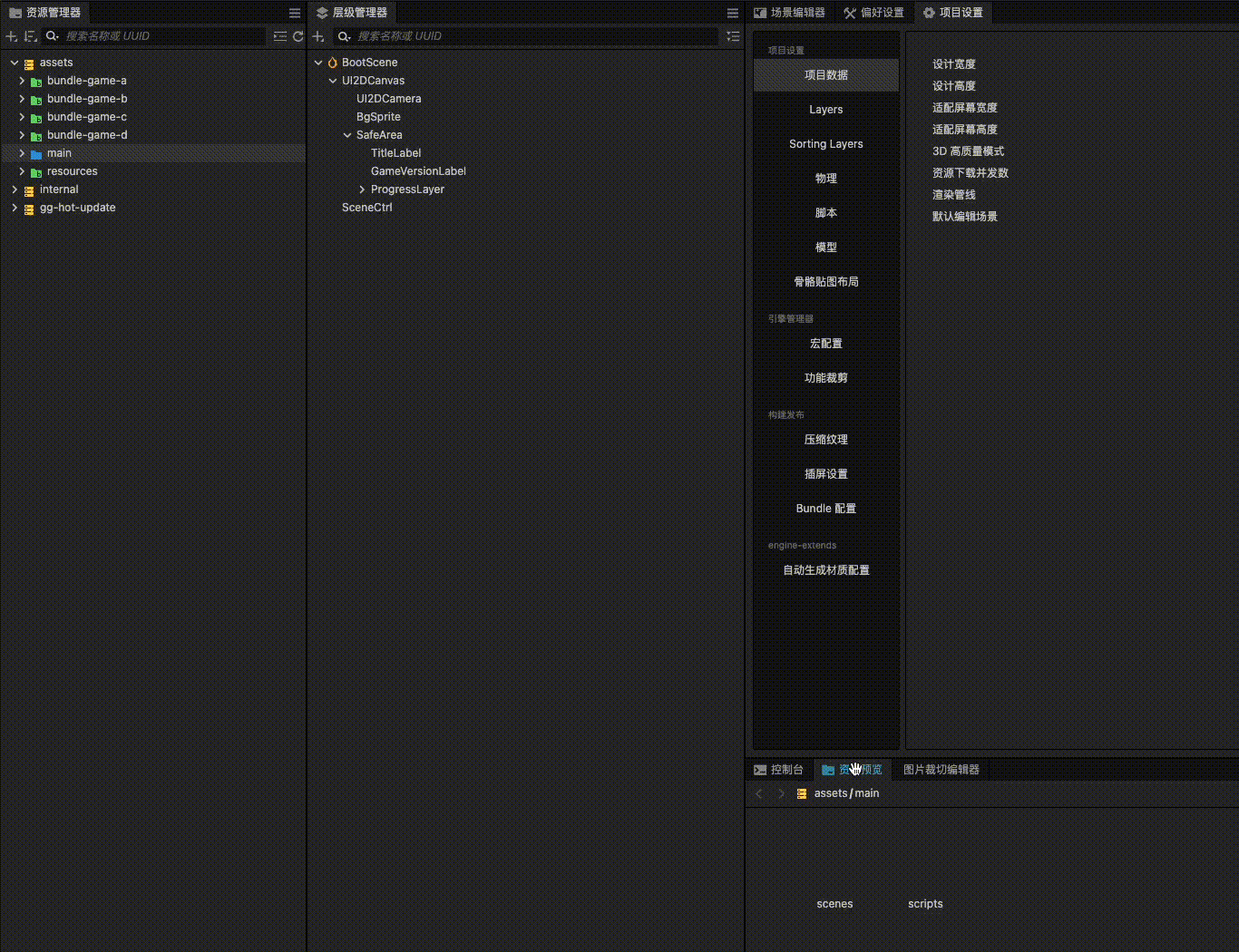The image size is (1239, 952).
Task: Open the 模型 settings section
Action: coord(826,248)
